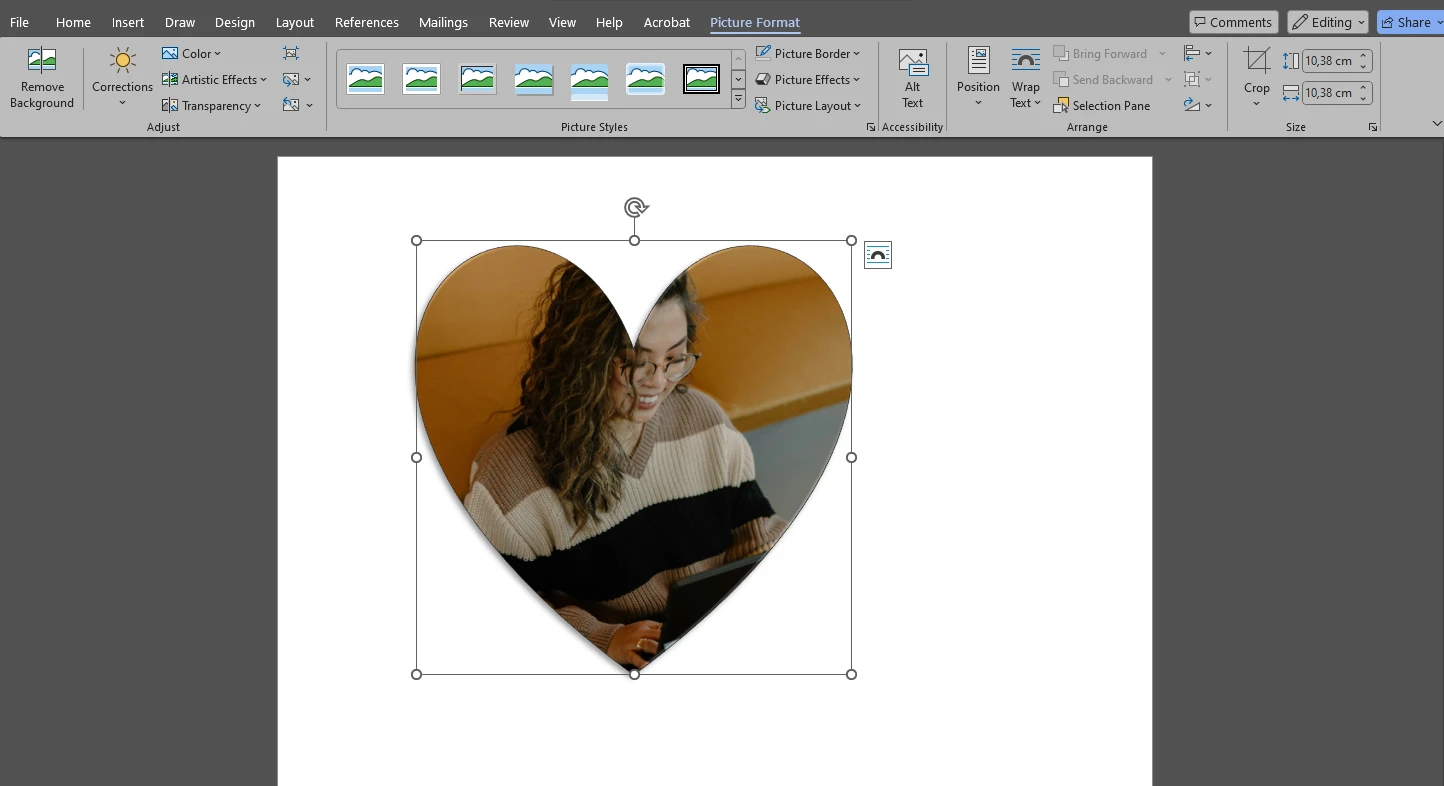Apply the black double frame picture style

coord(701,78)
